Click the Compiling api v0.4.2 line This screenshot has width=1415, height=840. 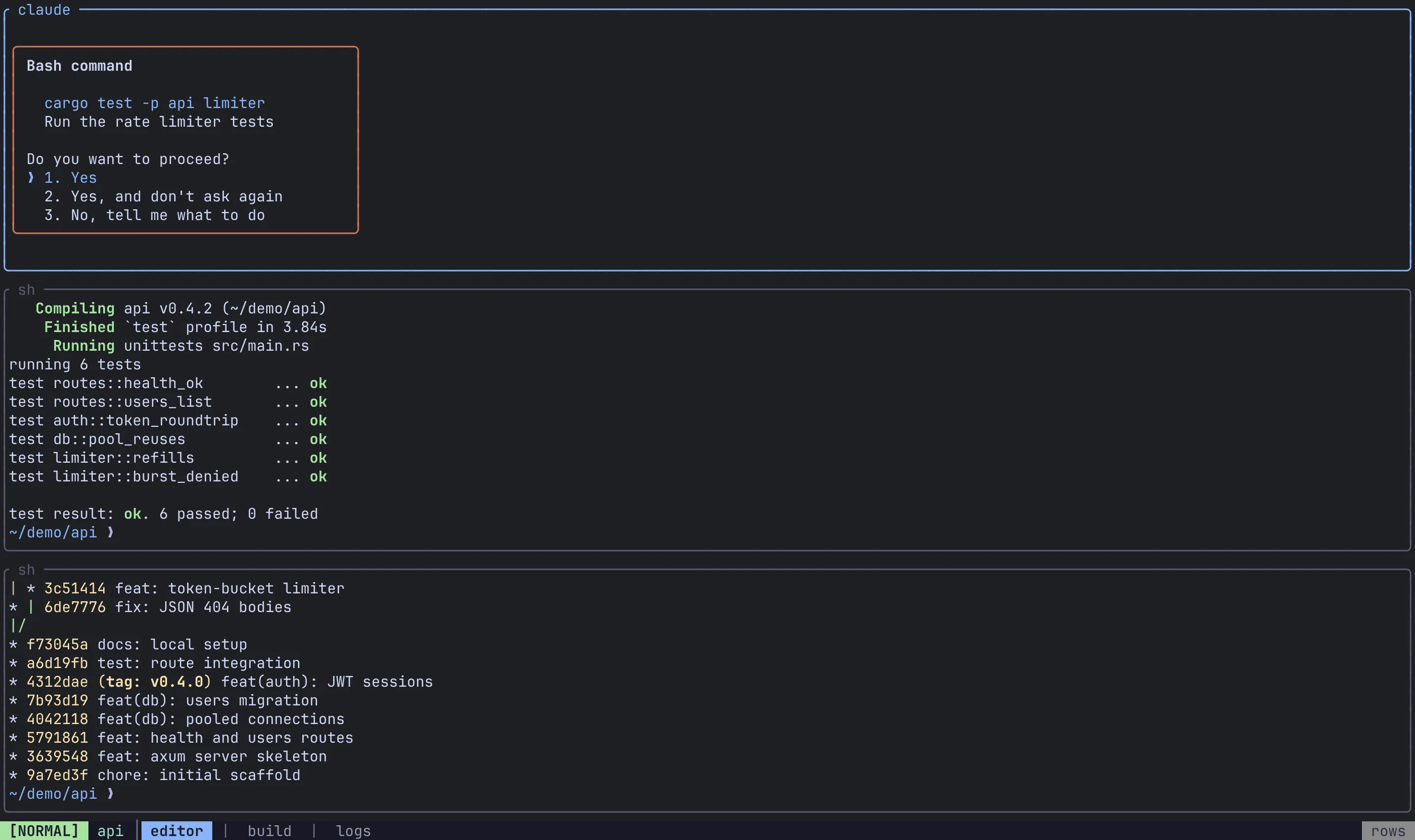[181, 308]
